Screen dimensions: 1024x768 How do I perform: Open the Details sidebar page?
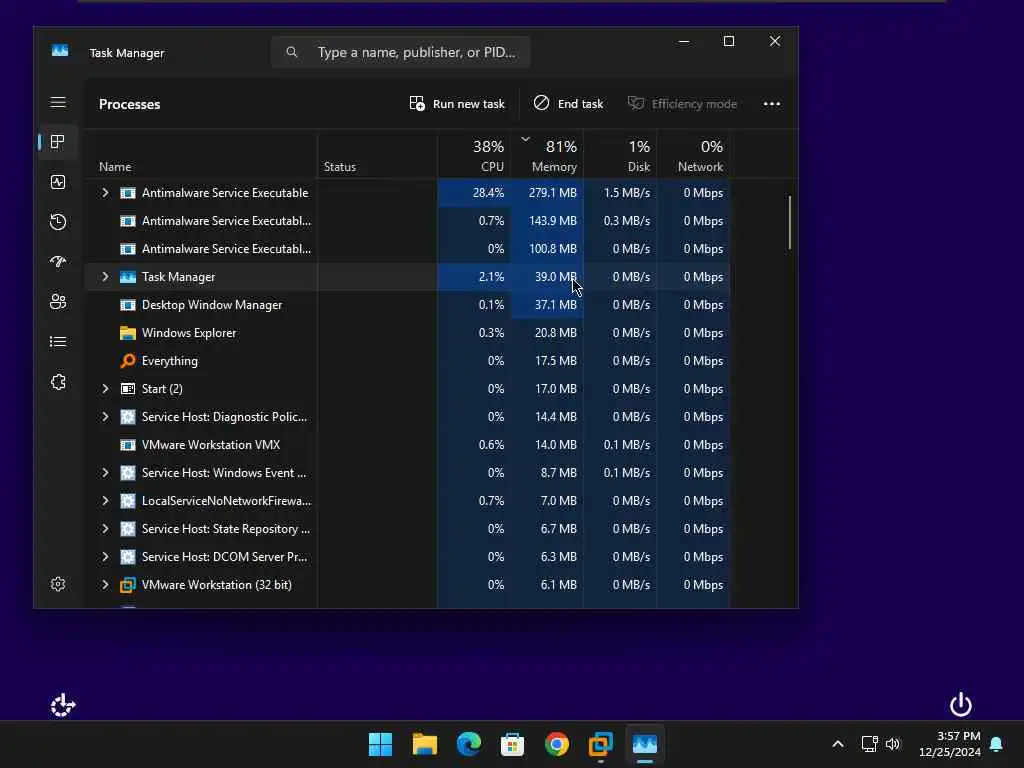[58, 342]
